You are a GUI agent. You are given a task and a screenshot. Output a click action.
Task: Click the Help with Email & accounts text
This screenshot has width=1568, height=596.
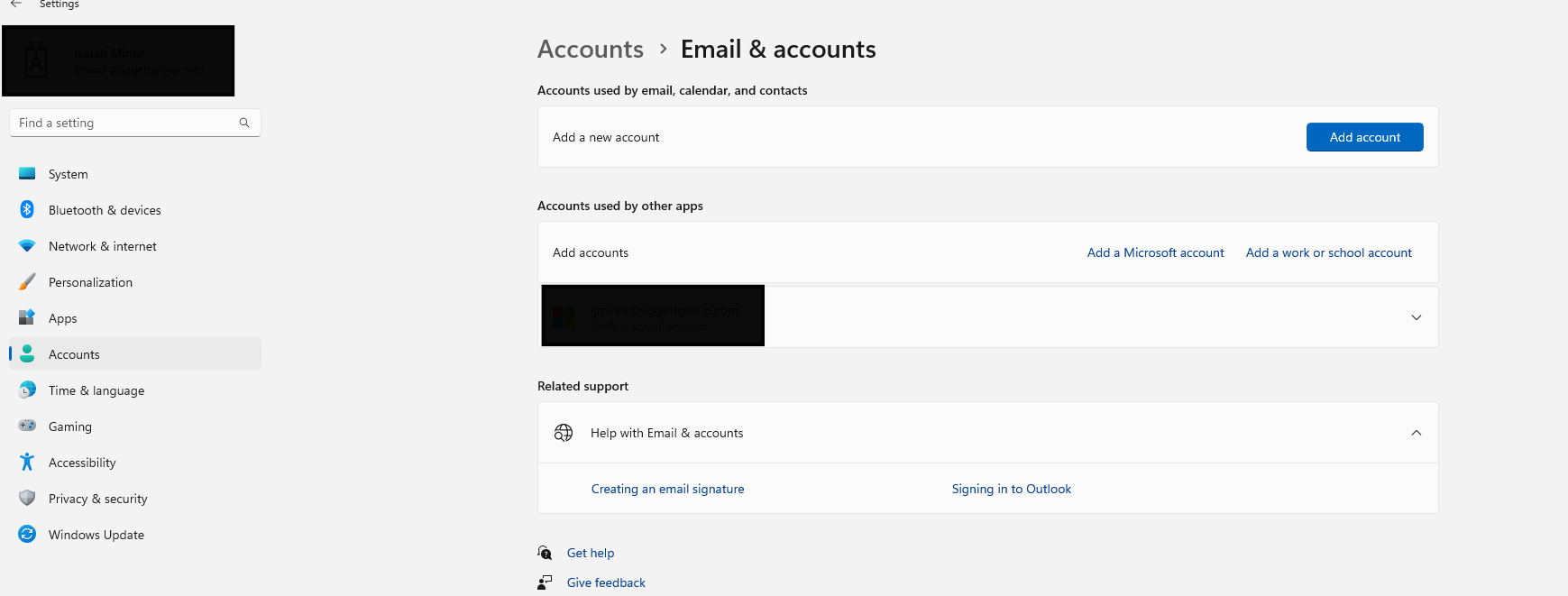[667, 433]
